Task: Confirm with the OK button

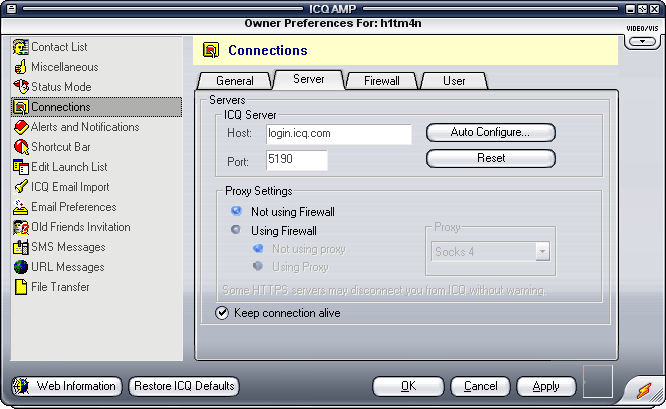Action: (408, 386)
